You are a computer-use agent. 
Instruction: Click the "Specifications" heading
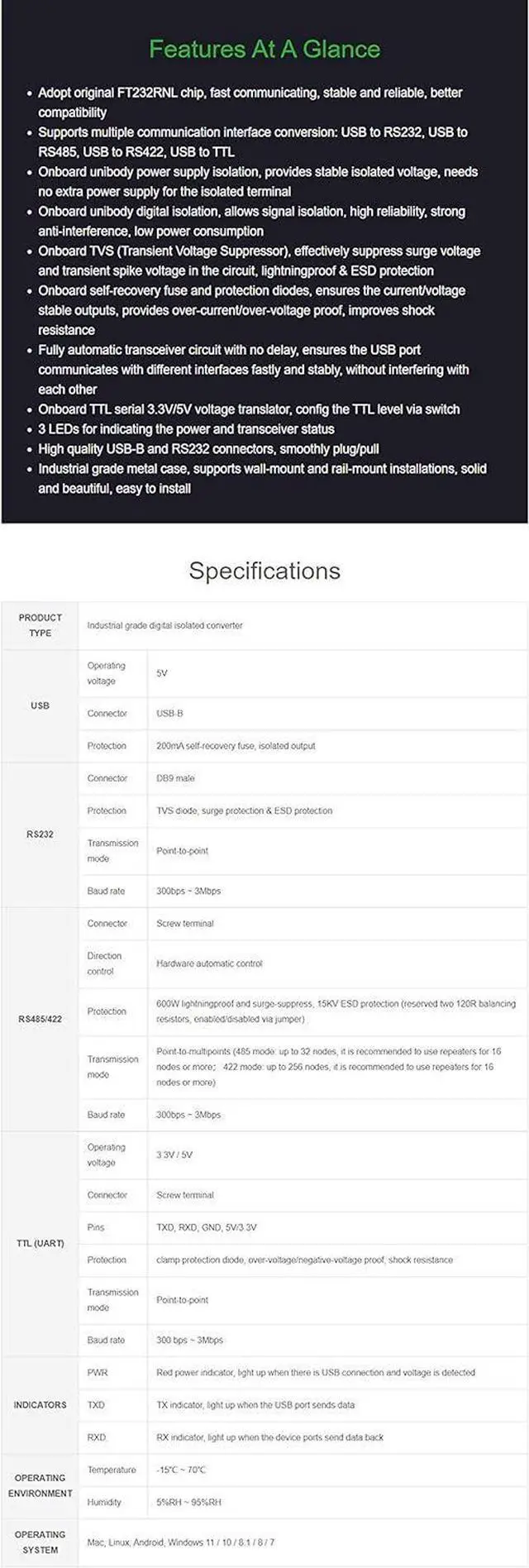(x=264, y=571)
